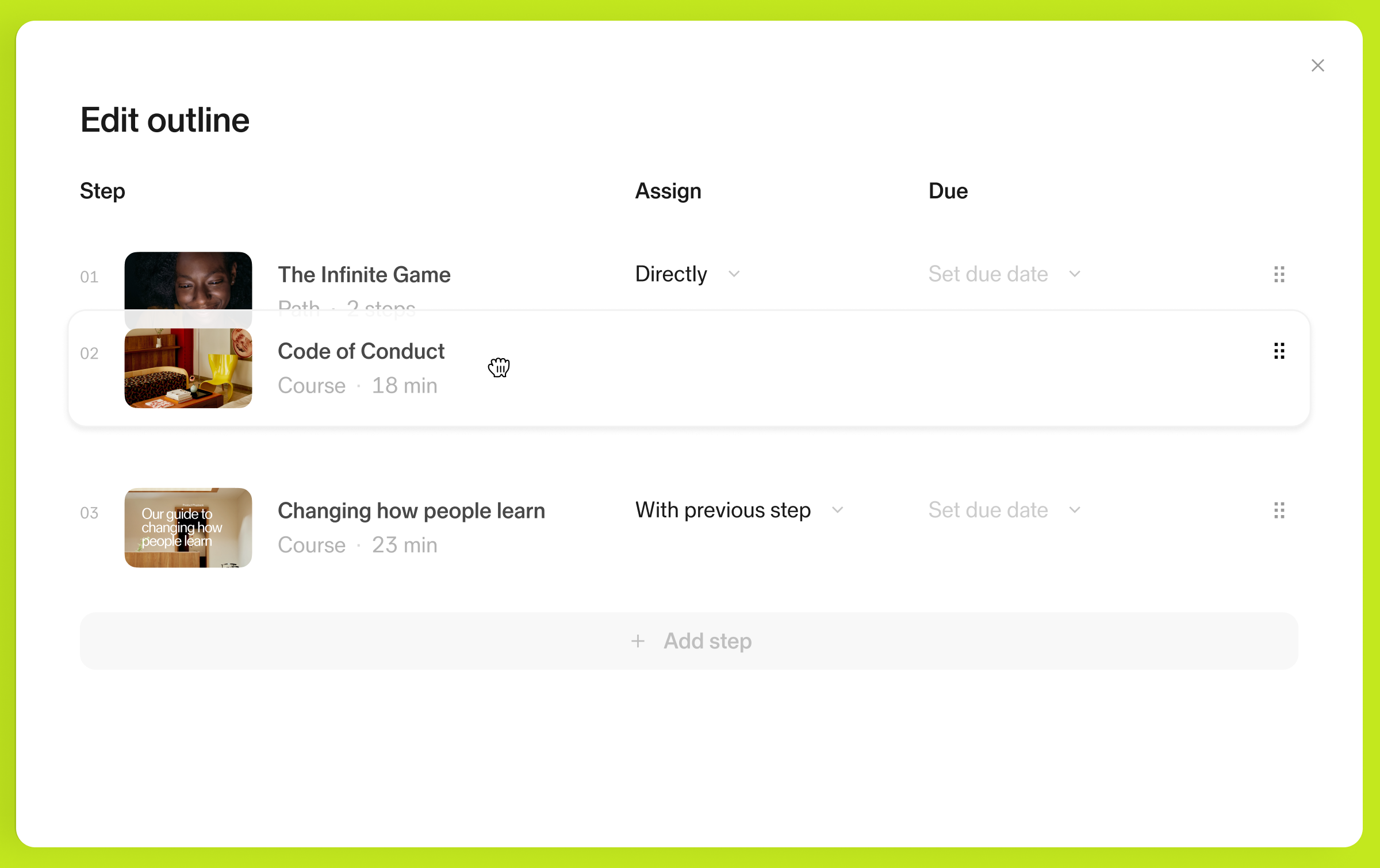Screen dimensions: 1380x868
Task: Click the chevron next to With previous step
Action: point(838,510)
